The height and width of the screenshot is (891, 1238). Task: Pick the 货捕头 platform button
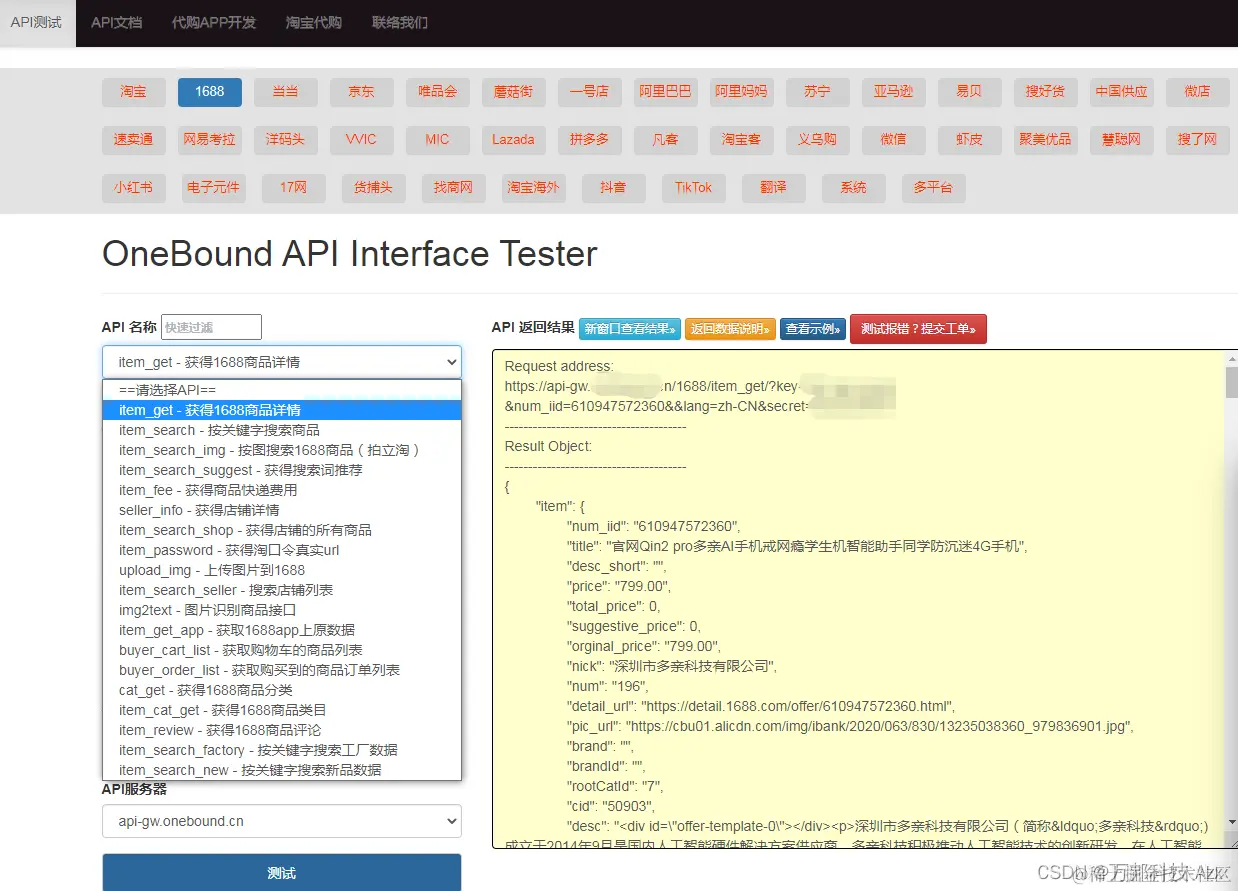coord(374,187)
